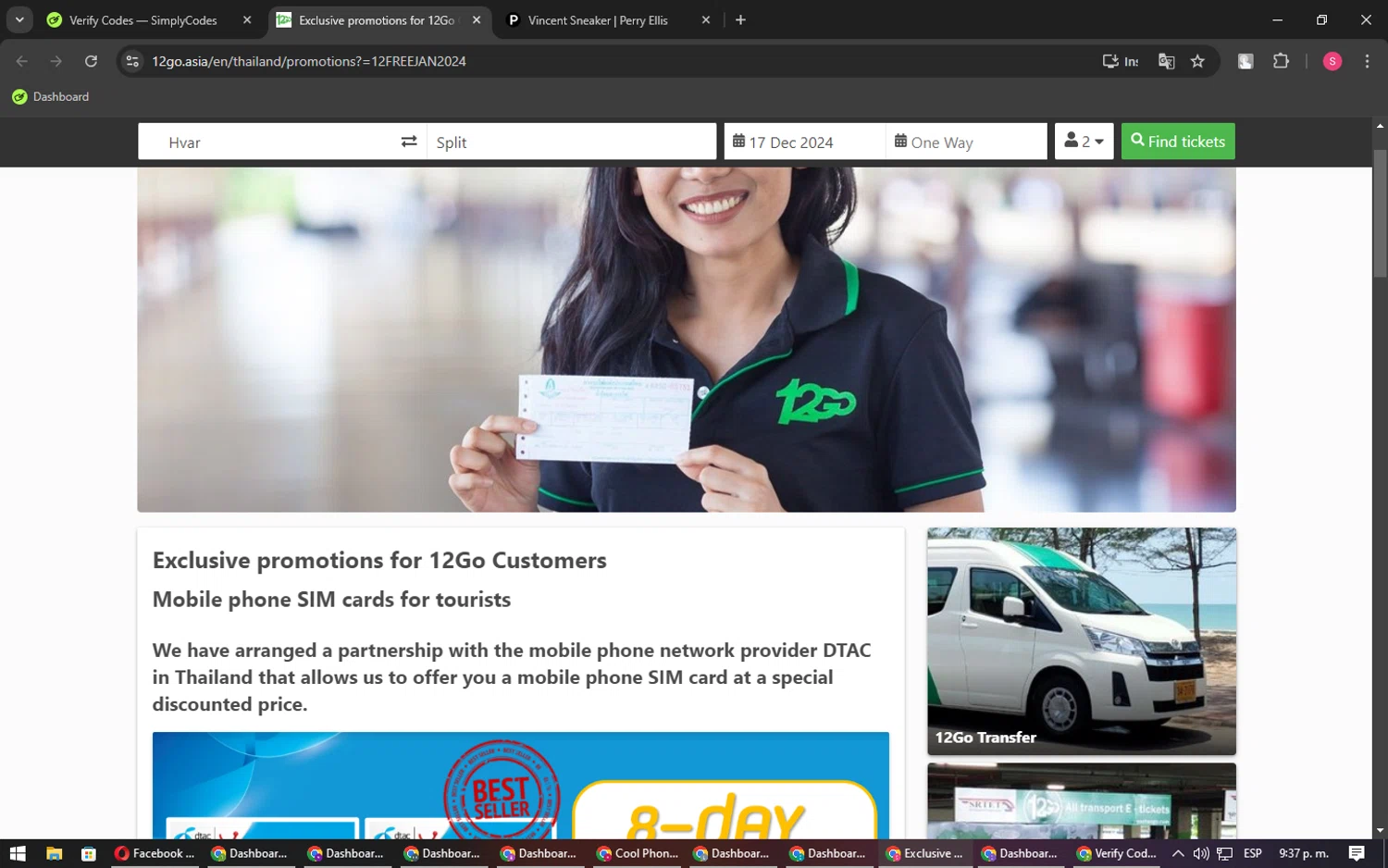
Task: Click Mobile phone SIM cards for tourists heading
Action: tap(331, 600)
